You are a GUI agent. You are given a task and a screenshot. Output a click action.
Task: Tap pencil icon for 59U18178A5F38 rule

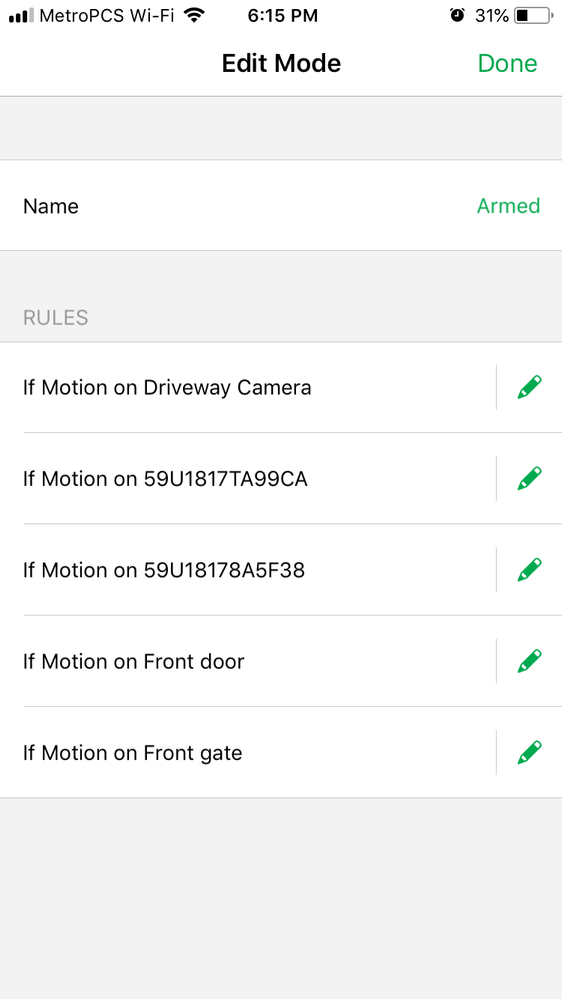pos(530,570)
